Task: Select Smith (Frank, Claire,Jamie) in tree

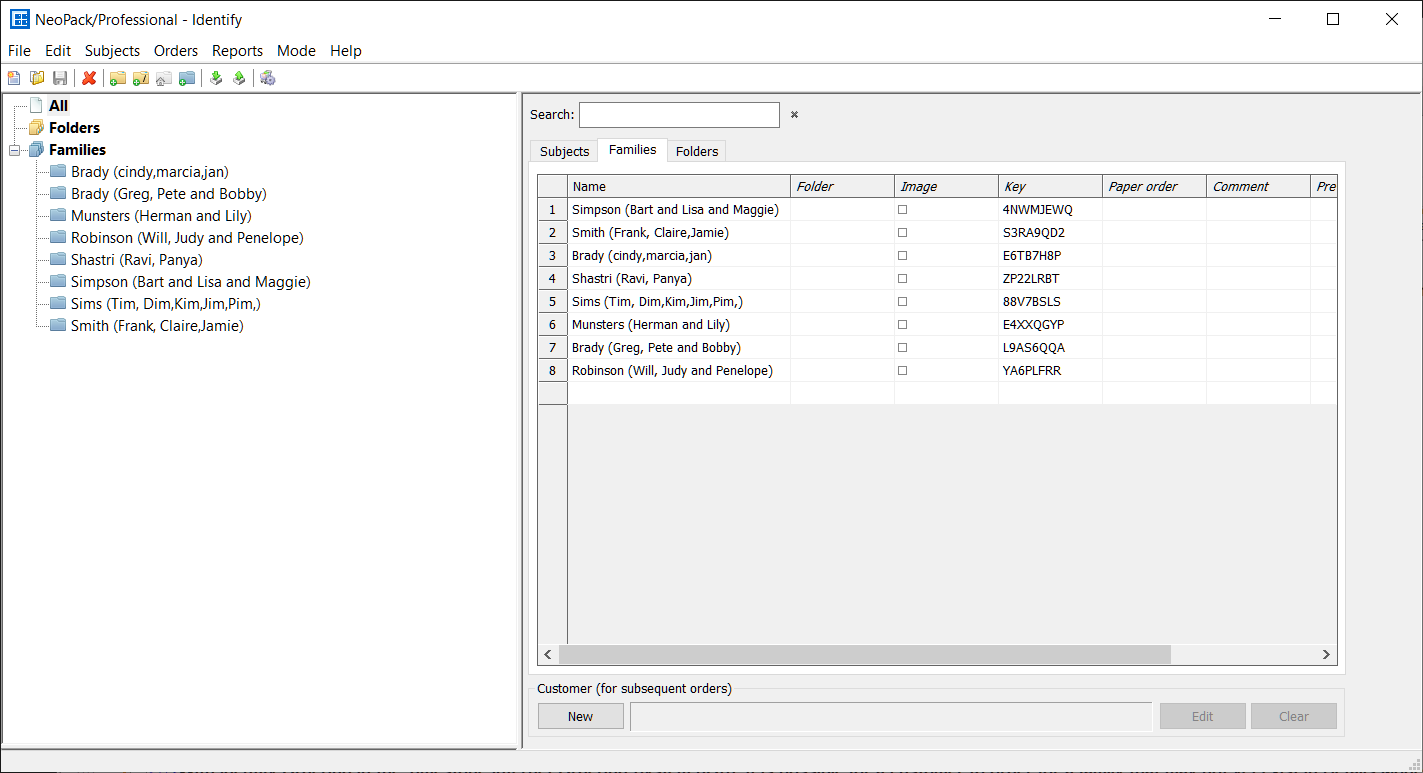Action: tap(157, 326)
